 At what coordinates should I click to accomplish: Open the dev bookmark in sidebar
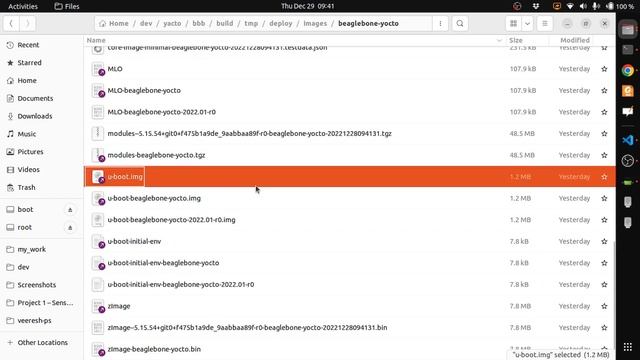[42, 267]
